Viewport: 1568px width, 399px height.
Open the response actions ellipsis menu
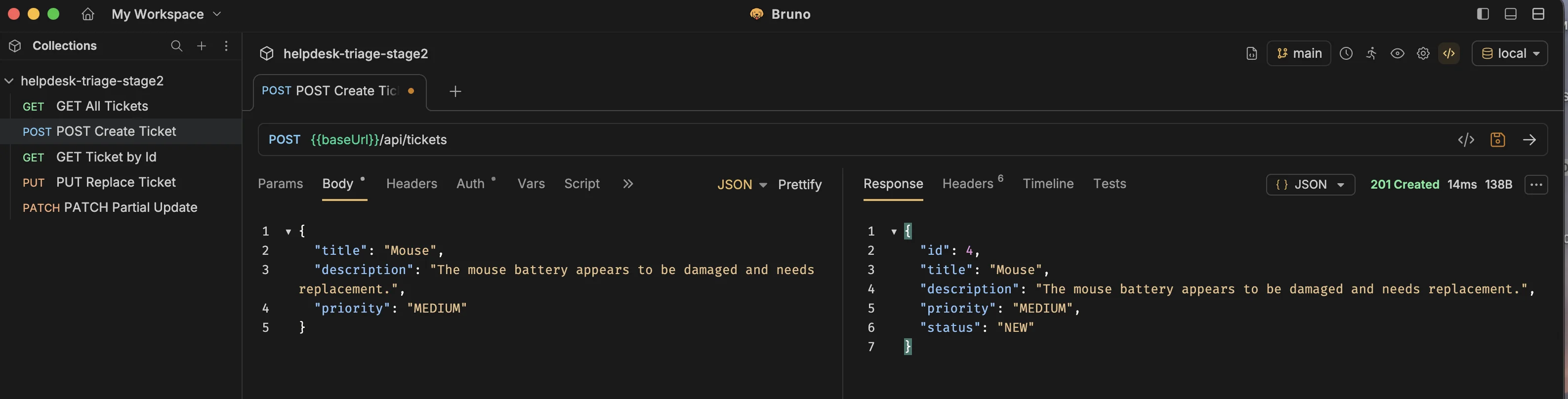click(x=1536, y=185)
